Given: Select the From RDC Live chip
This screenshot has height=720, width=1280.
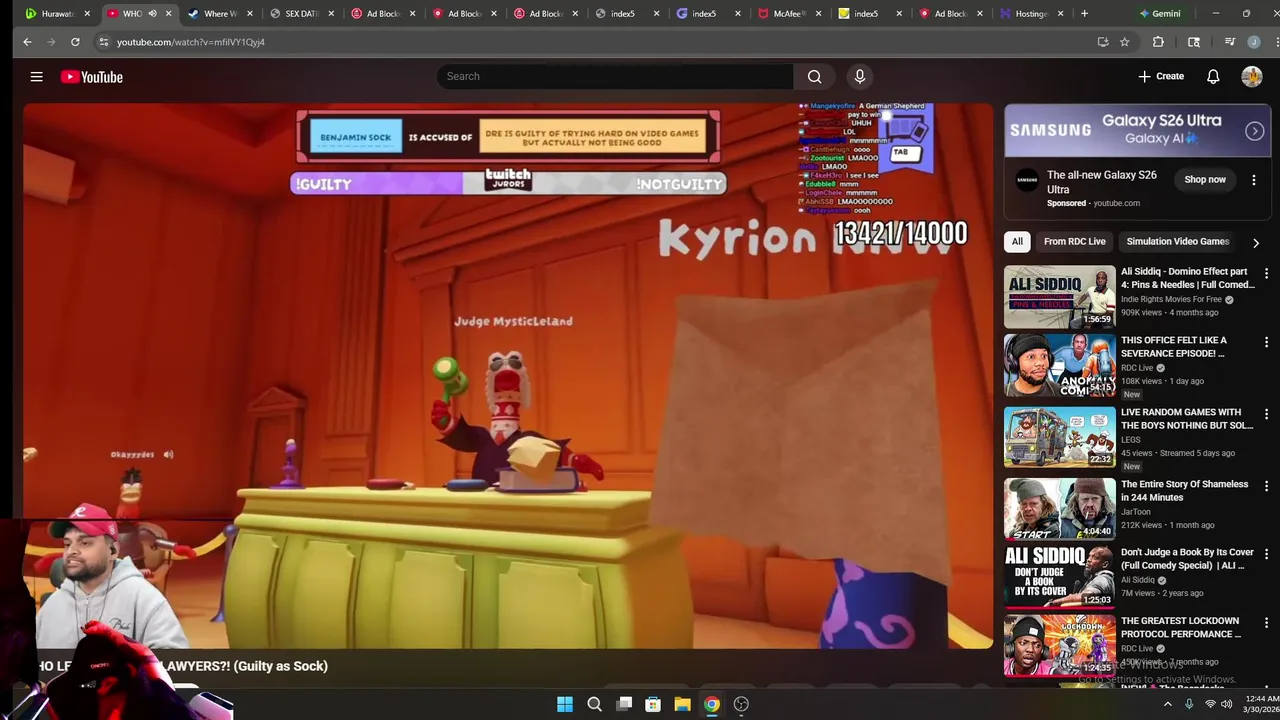Looking at the screenshot, I should pos(1074,241).
